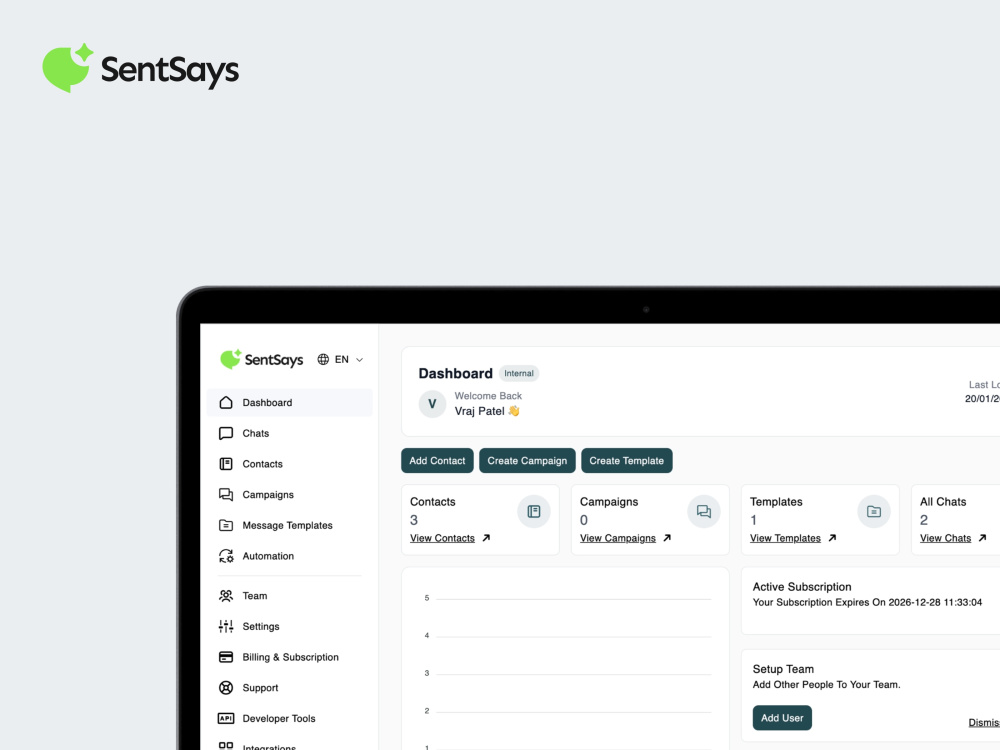Click the Vraj Patel user name
The image size is (1000, 750).
click(479, 411)
